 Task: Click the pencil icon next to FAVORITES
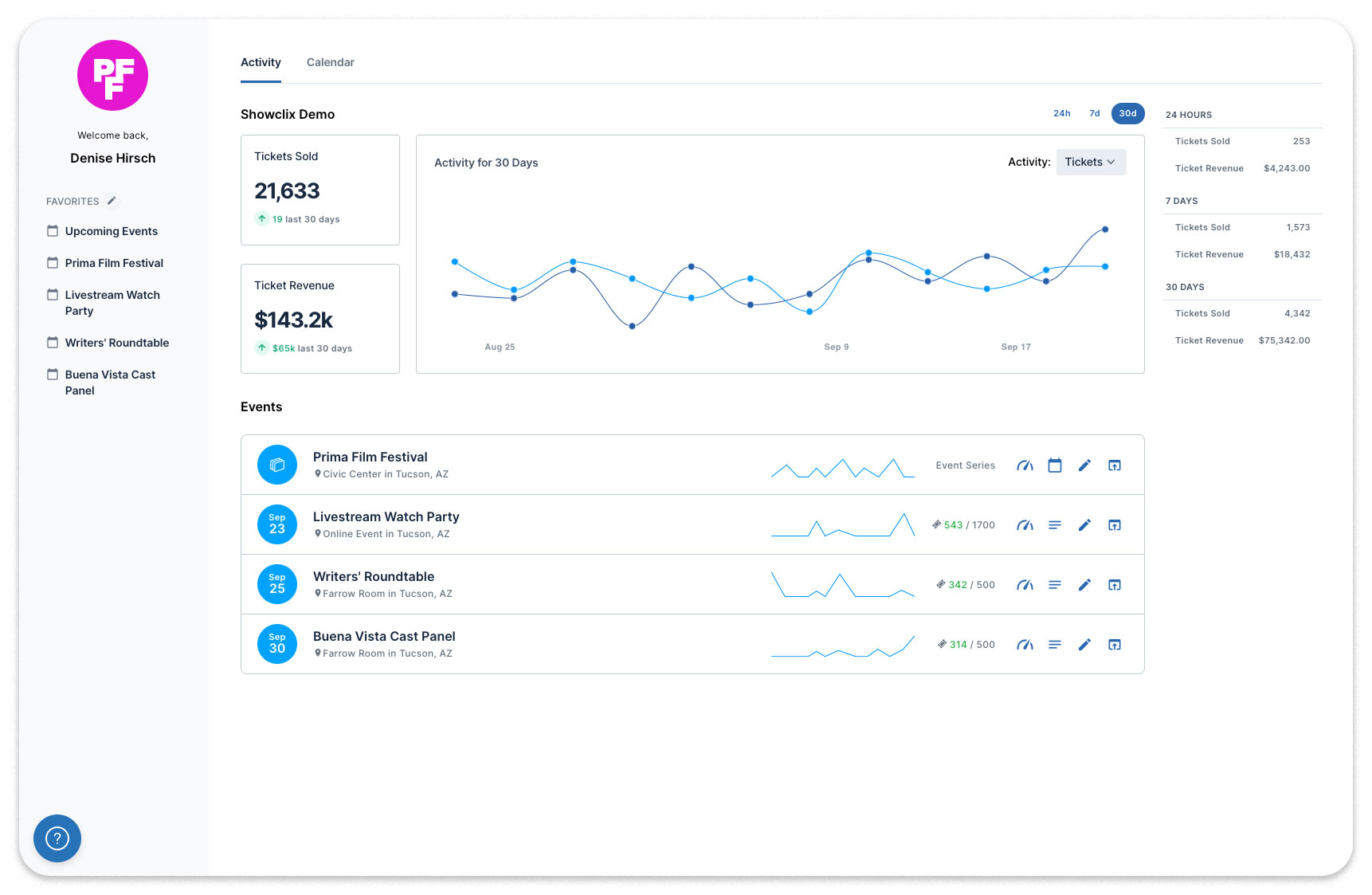(x=111, y=200)
